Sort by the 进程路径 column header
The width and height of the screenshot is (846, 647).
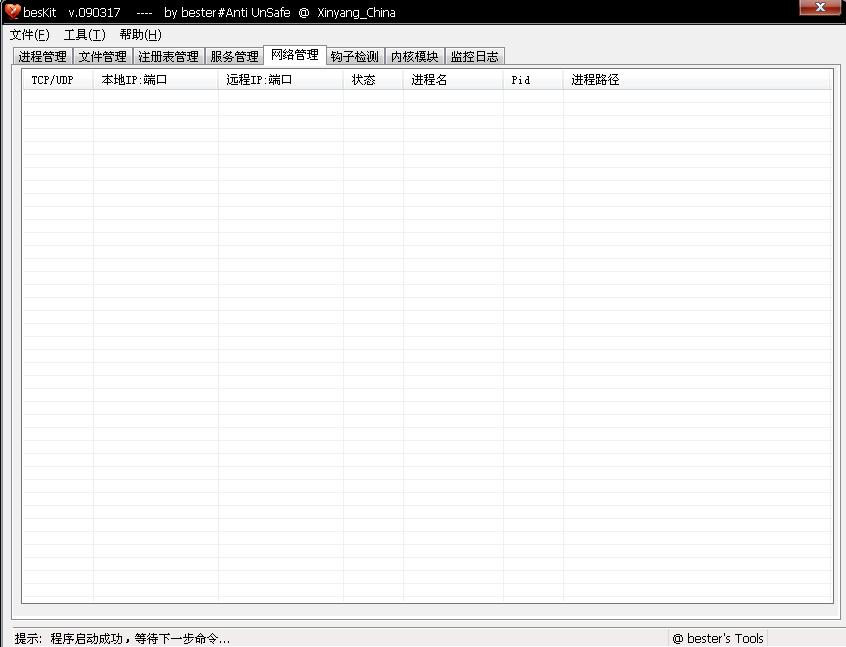pyautogui.click(x=697, y=80)
